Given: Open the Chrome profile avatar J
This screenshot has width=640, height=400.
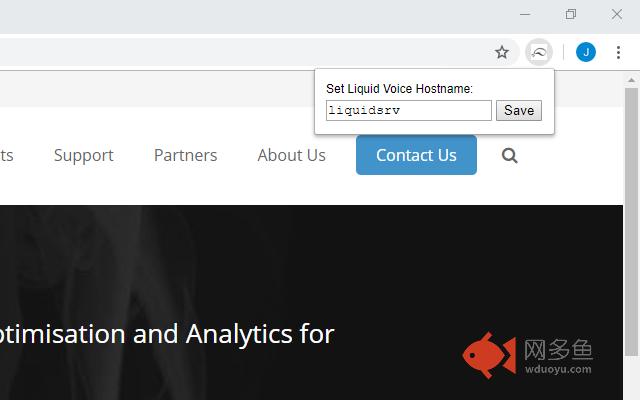Looking at the screenshot, I should [586, 52].
